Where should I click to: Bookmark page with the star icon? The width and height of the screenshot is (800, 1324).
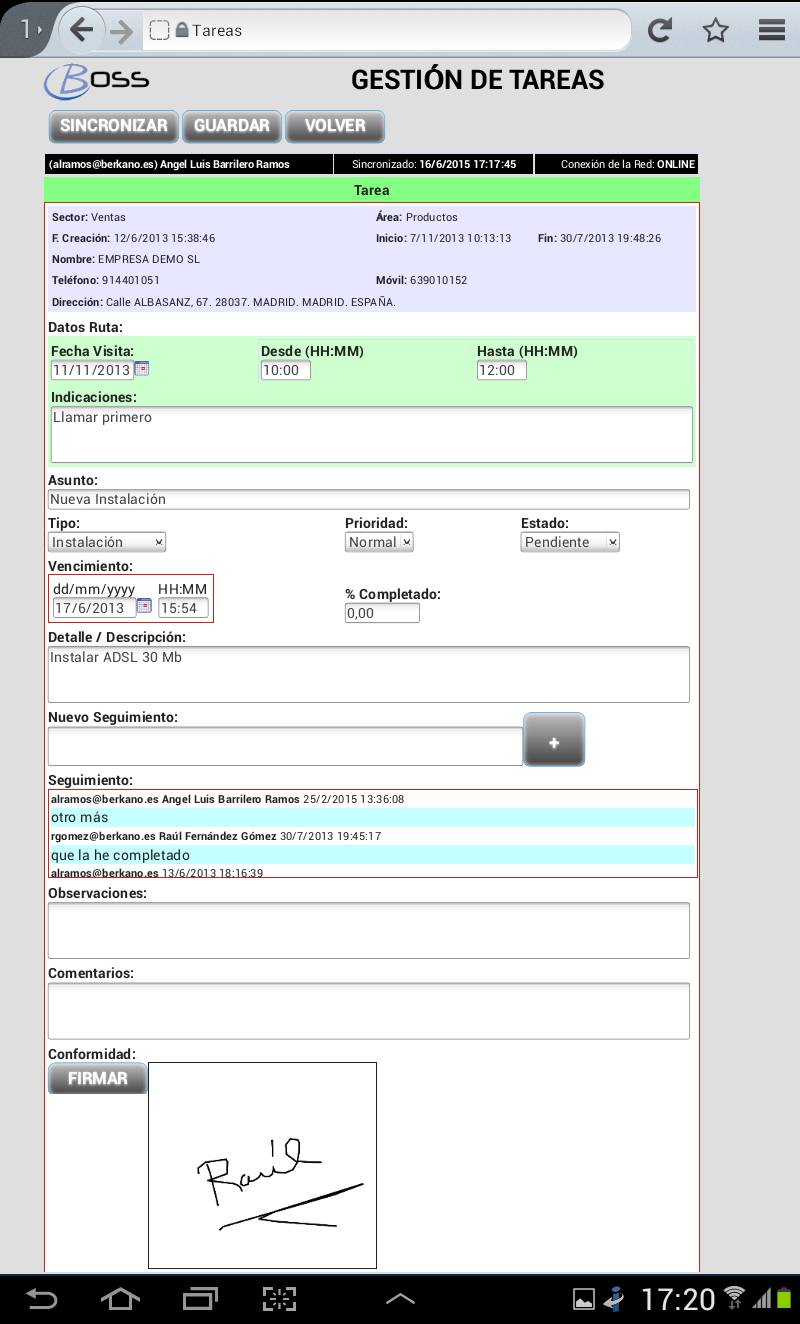(x=715, y=31)
